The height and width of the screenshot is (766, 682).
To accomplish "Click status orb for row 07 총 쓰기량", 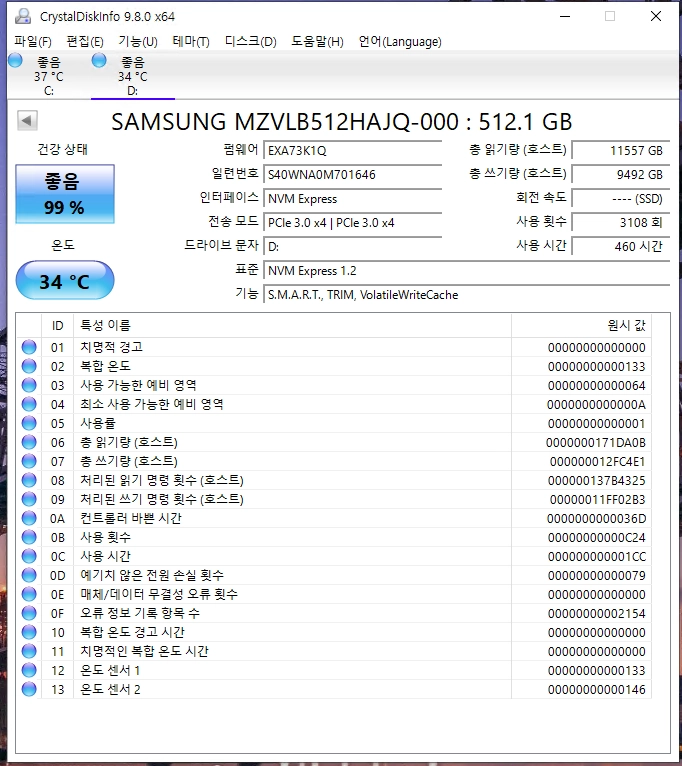I will point(29,461).
